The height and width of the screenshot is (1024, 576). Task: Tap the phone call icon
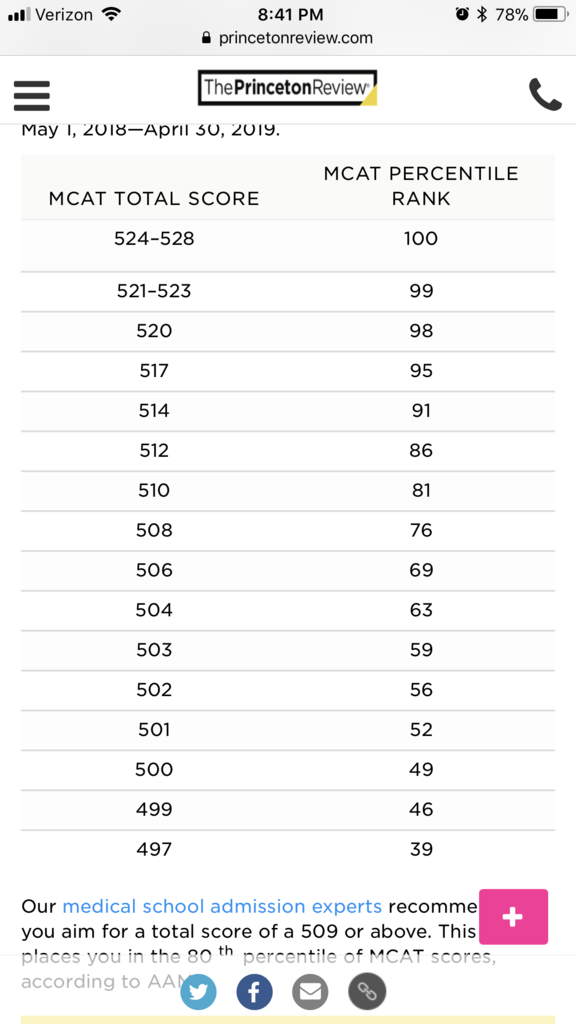click(x=545, y=95)
